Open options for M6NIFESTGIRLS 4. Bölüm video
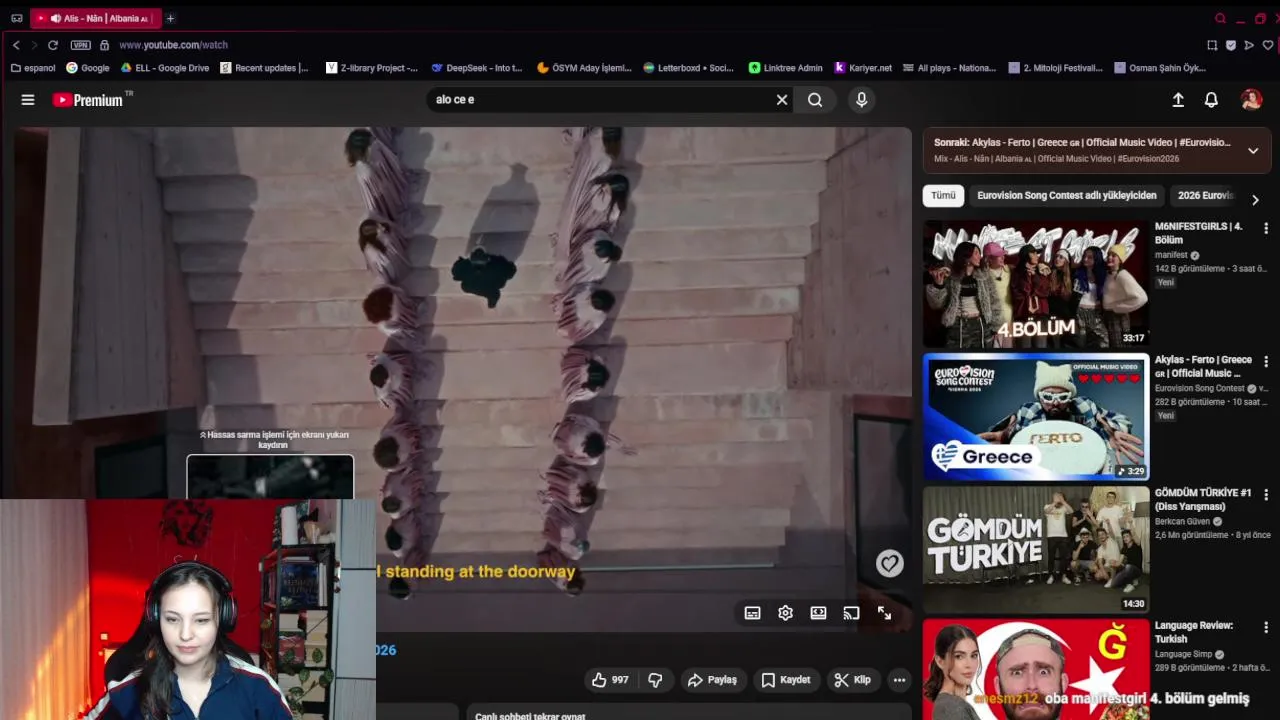Viewport: 1280px width, 720px height. pyautogui.click(x=1266, y=229)
